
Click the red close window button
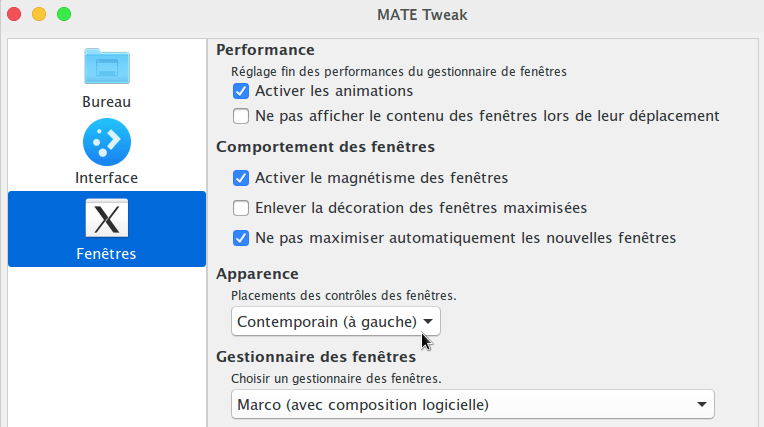pos(14,14)
